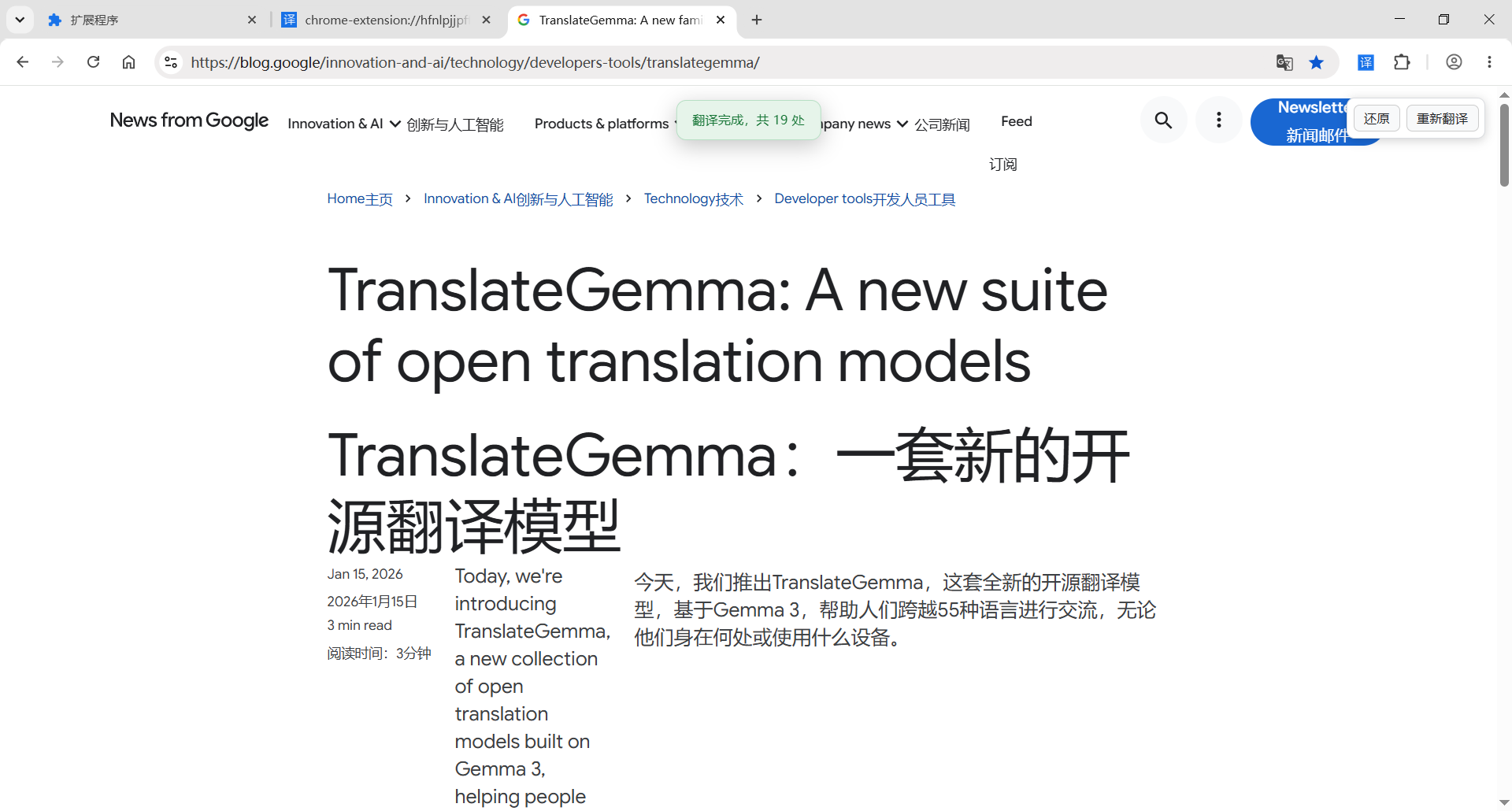Open the site search magnifier
Viewport: 1512px width, 811px height.
pos(1163,120)
